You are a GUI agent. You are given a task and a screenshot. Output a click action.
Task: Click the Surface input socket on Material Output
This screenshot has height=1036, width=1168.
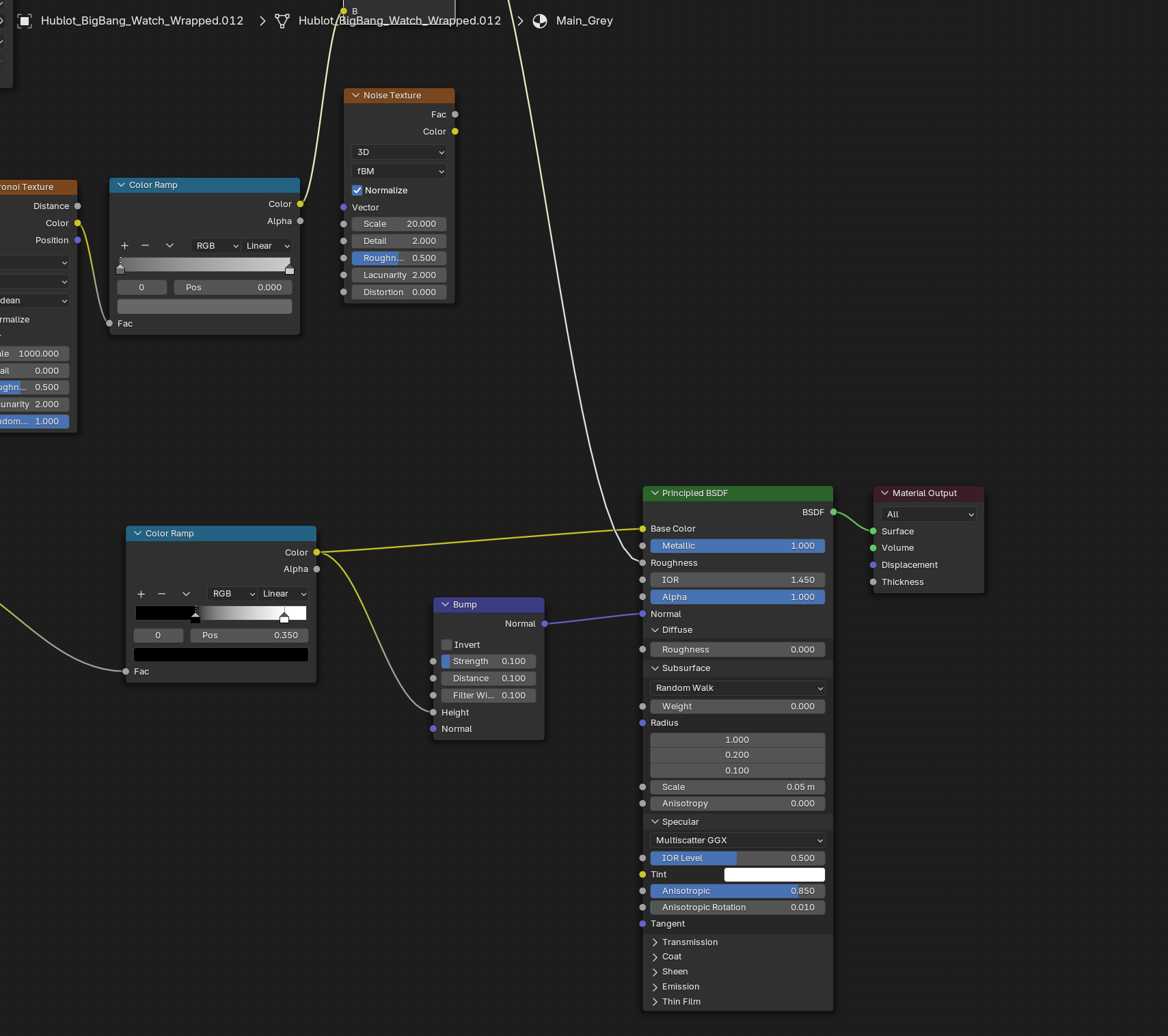pos(873,531)
